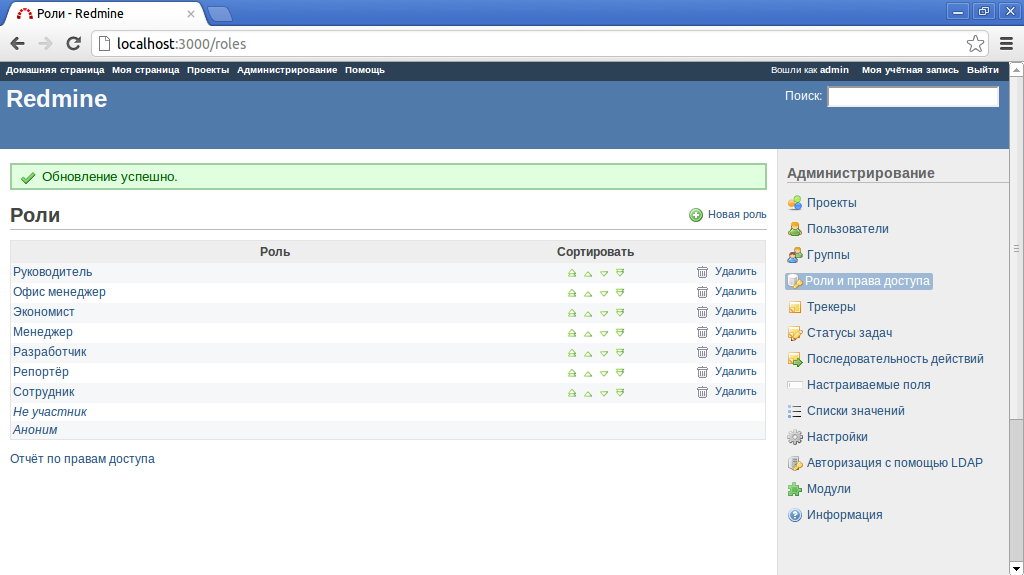Click Новая роль link
Image resolution: width=1024 pixels, height=575 pixels.
click(x=737, y=214)
